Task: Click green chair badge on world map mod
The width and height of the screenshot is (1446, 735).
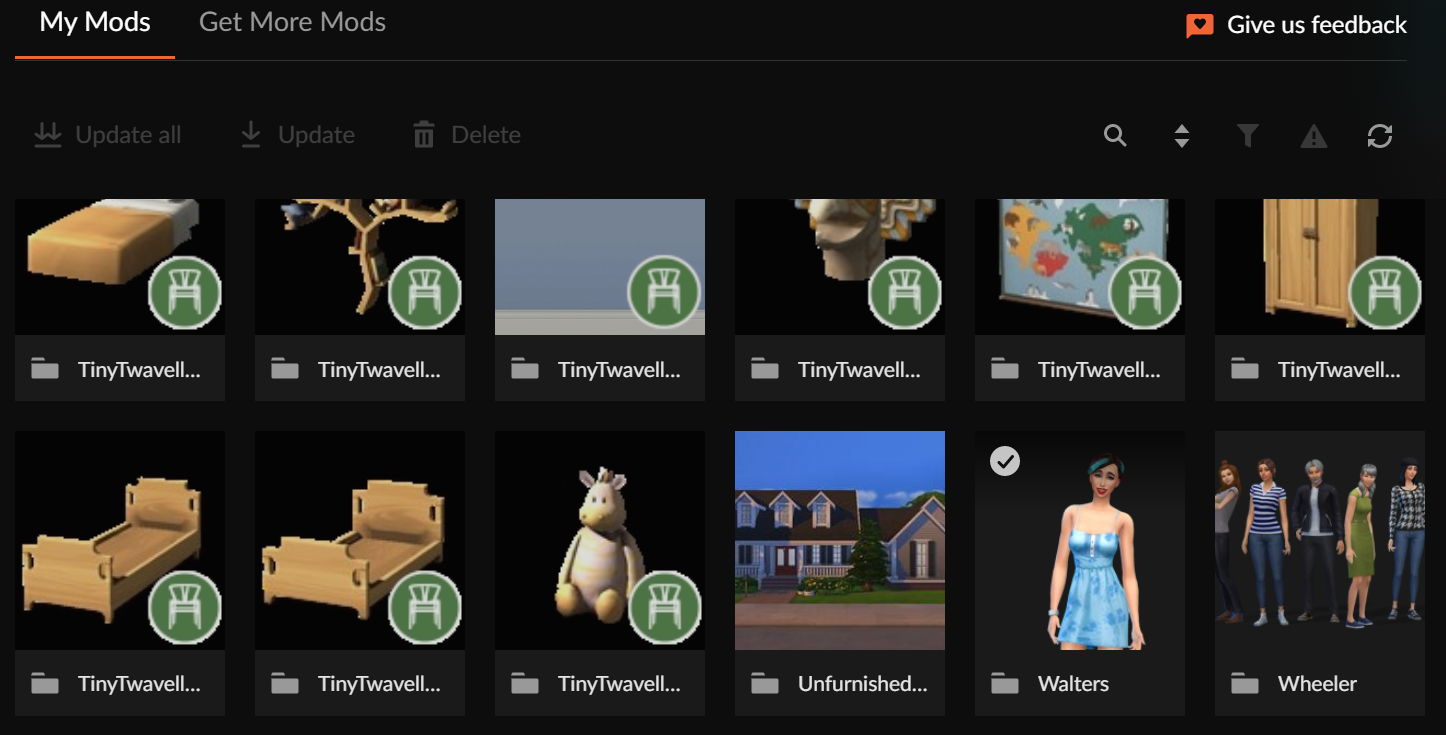Action: [x=1145, y=292]
